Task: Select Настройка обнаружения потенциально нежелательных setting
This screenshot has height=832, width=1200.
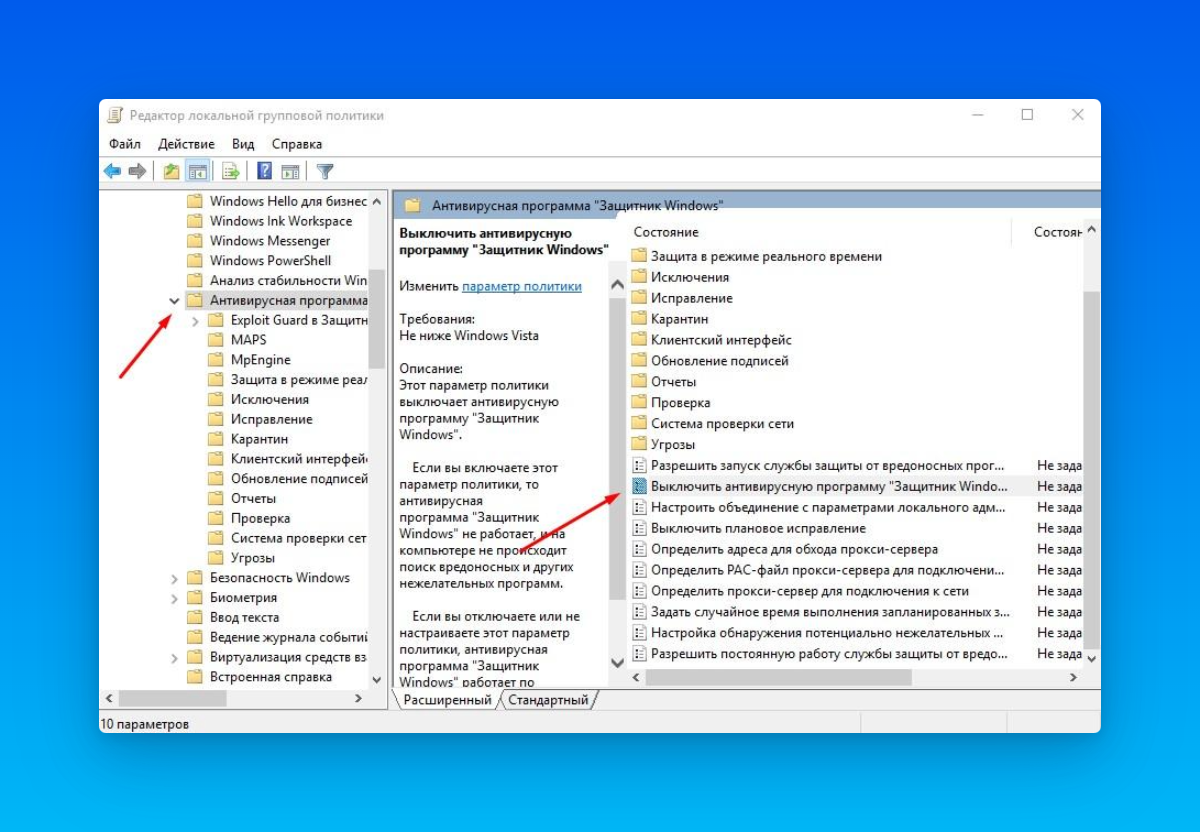Action: tap(827, 633)
